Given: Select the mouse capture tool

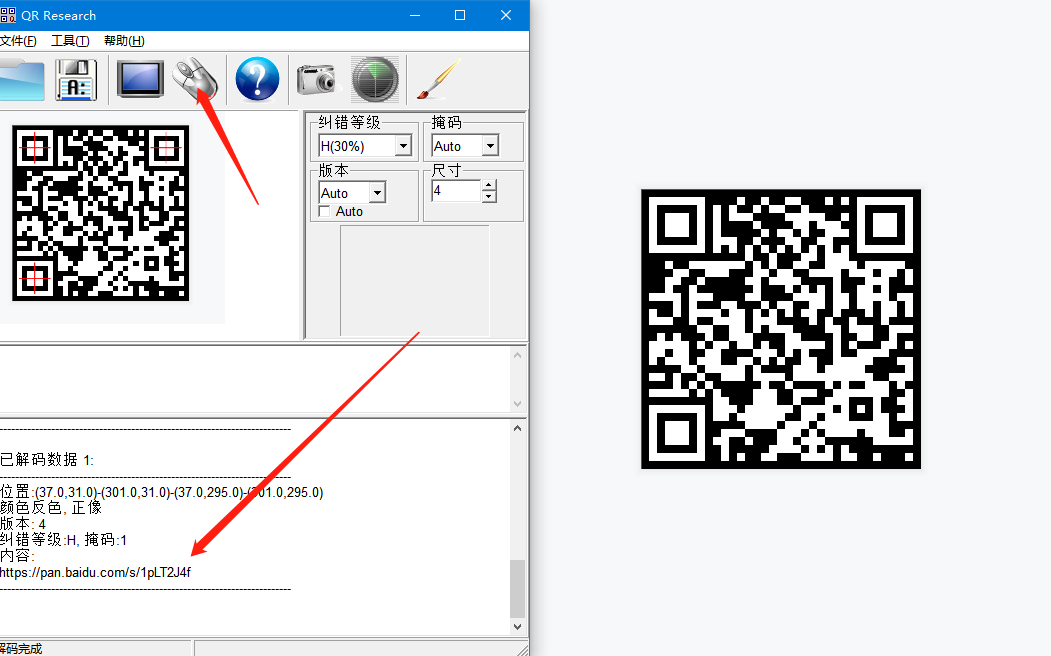Looking at the screenshot, I should click(195, 79).
